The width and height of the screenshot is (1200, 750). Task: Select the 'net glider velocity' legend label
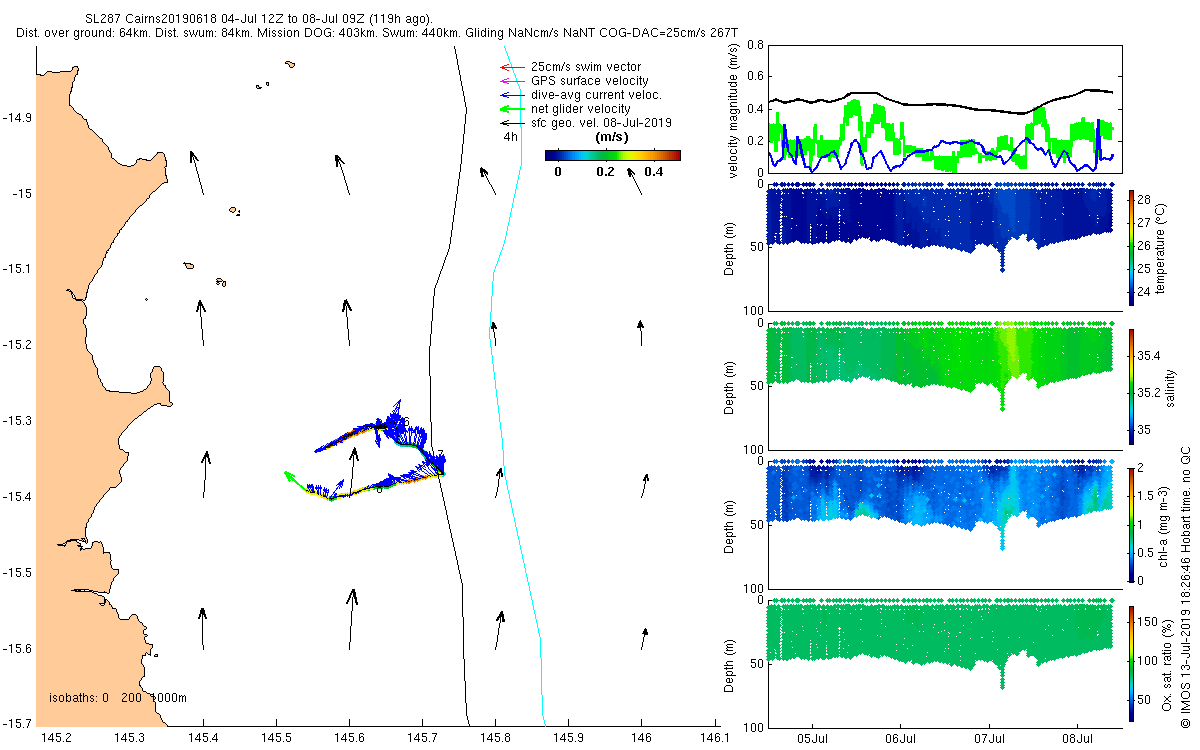click(x=580, y=109)
